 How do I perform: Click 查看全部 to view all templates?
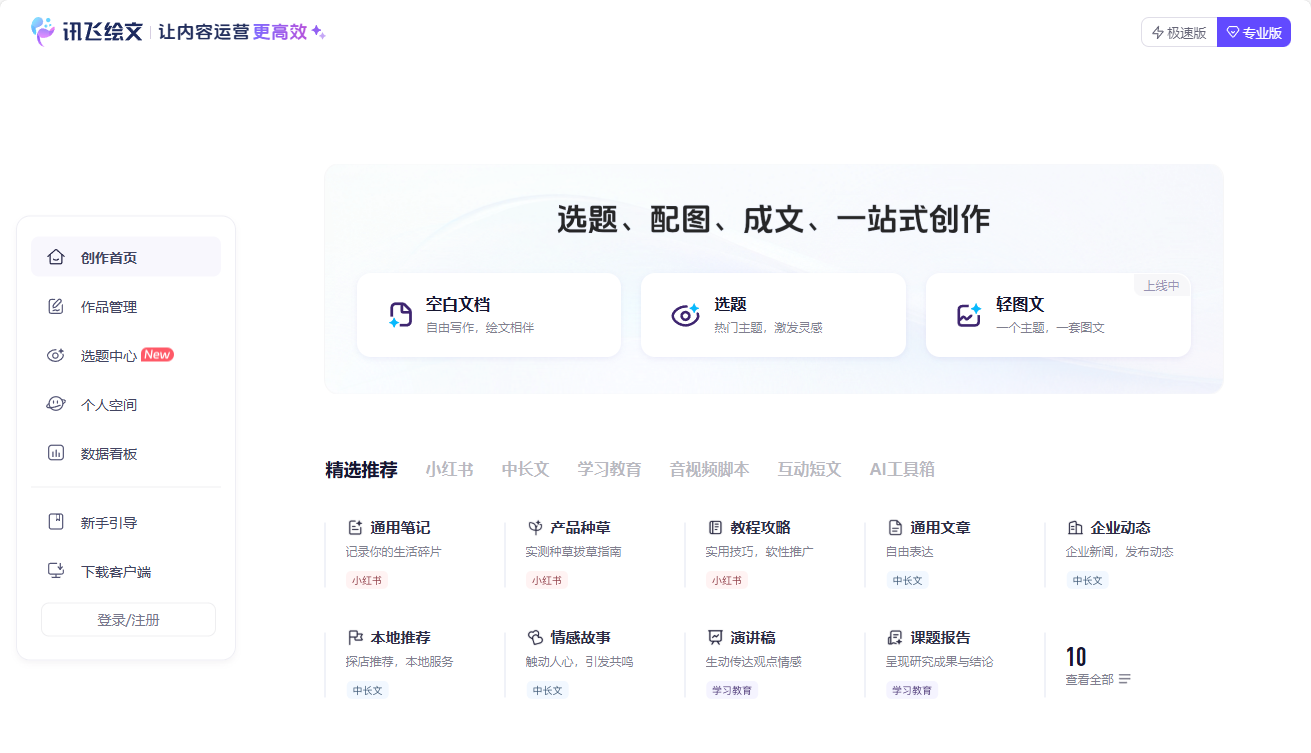coord(1089,679)
